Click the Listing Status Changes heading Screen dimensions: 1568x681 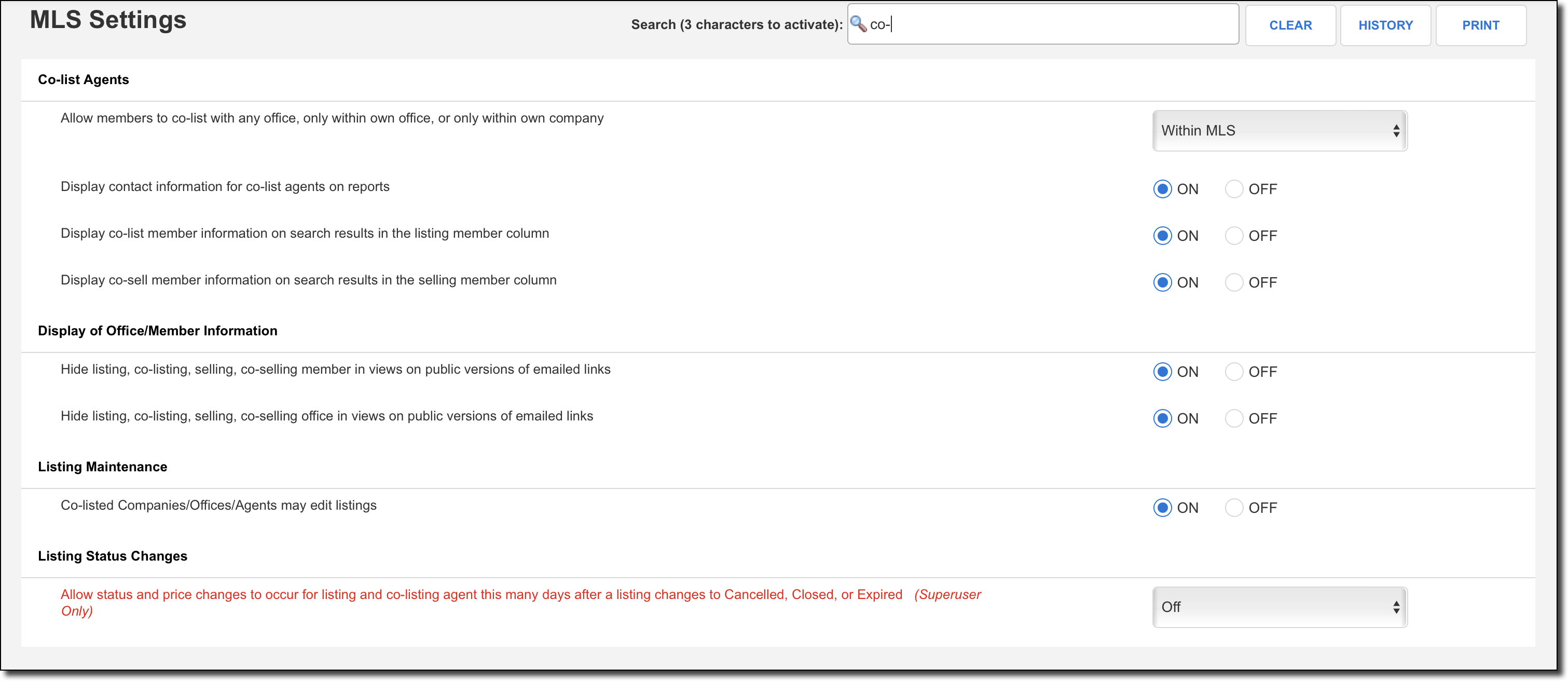113,556
